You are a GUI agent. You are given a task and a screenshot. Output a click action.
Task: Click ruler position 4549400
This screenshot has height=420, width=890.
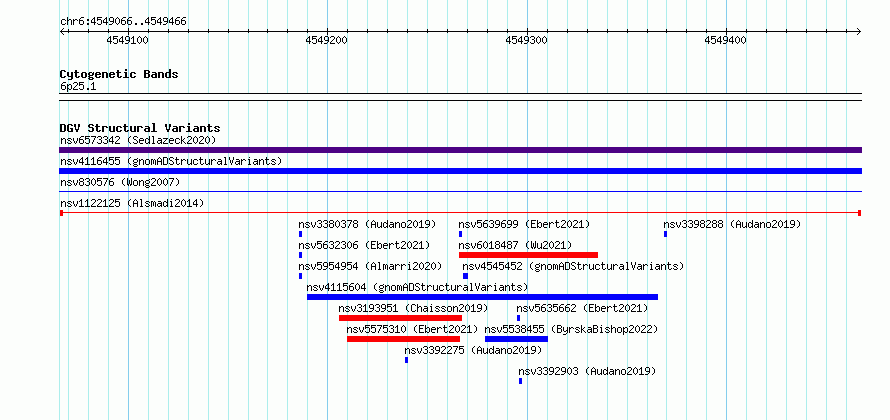pos(726,40)
